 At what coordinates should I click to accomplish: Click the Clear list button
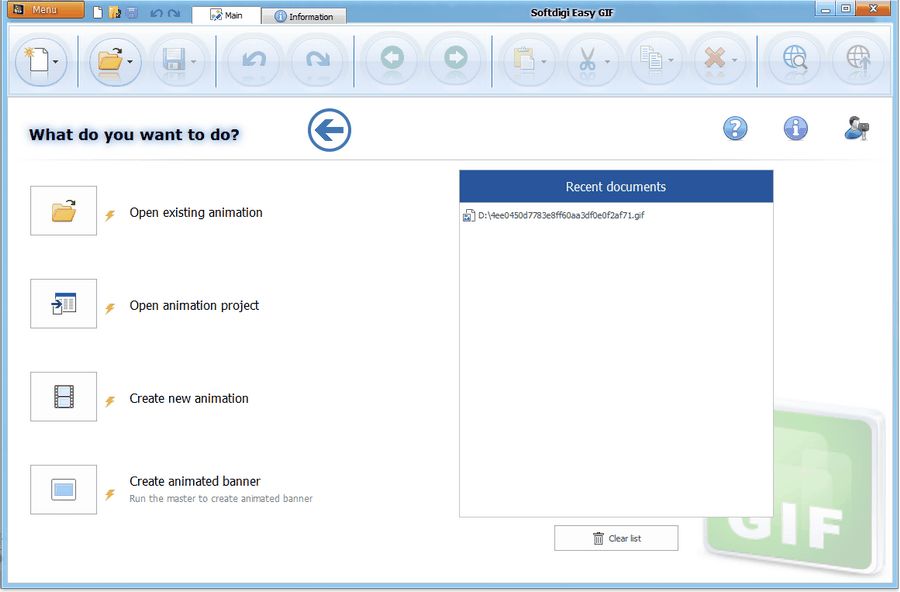coord(616,538)
